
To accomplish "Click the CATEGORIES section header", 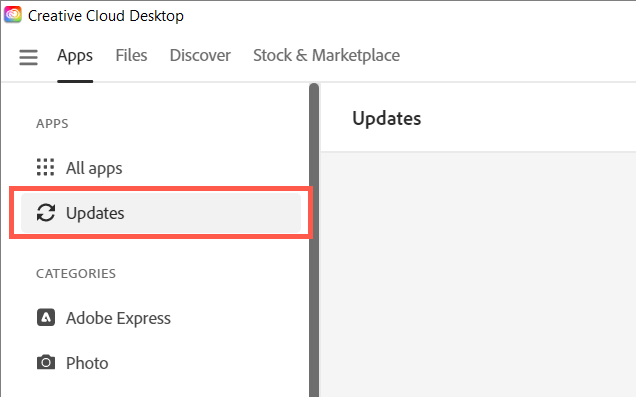I will pos(76,273).
